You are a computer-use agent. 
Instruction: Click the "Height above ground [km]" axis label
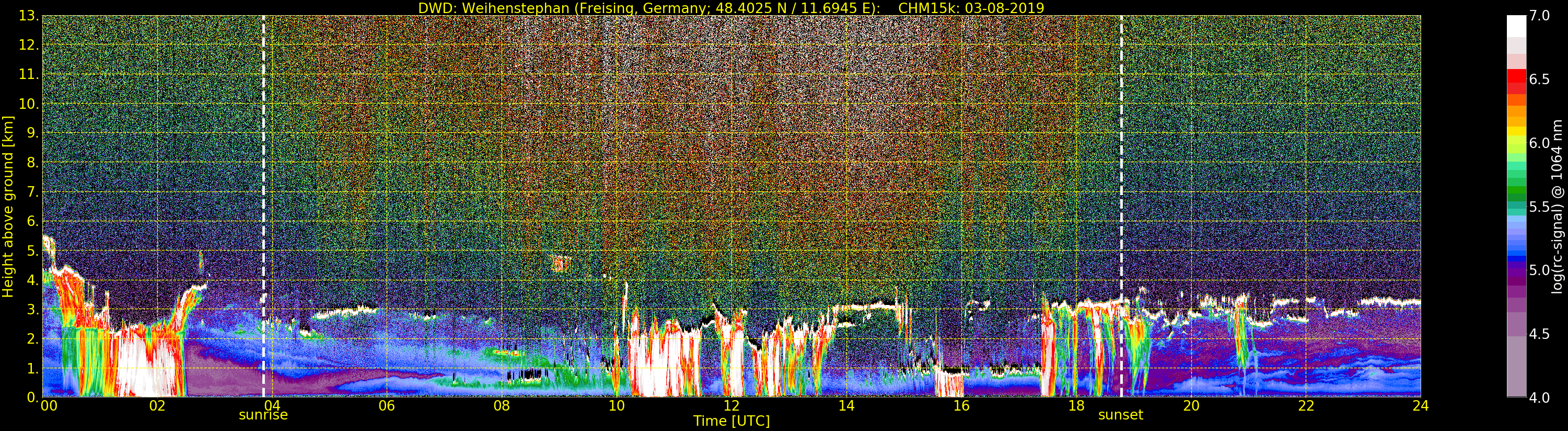click(8, 206)
